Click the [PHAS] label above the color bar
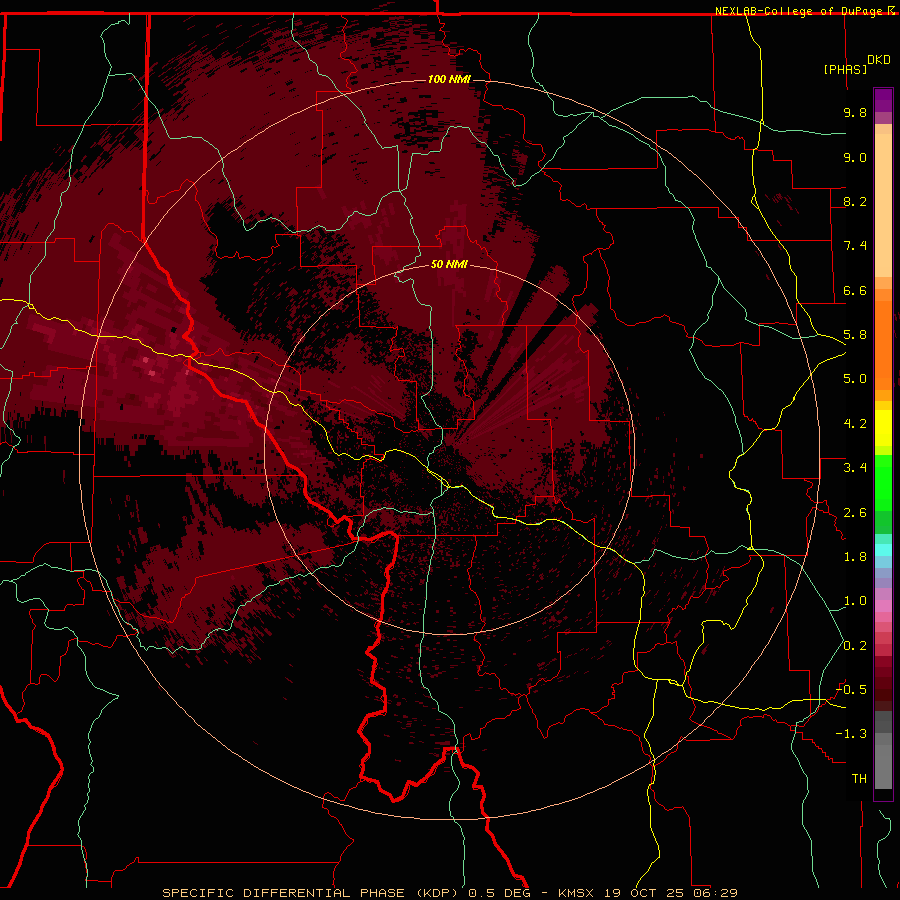 click(845, 69)
